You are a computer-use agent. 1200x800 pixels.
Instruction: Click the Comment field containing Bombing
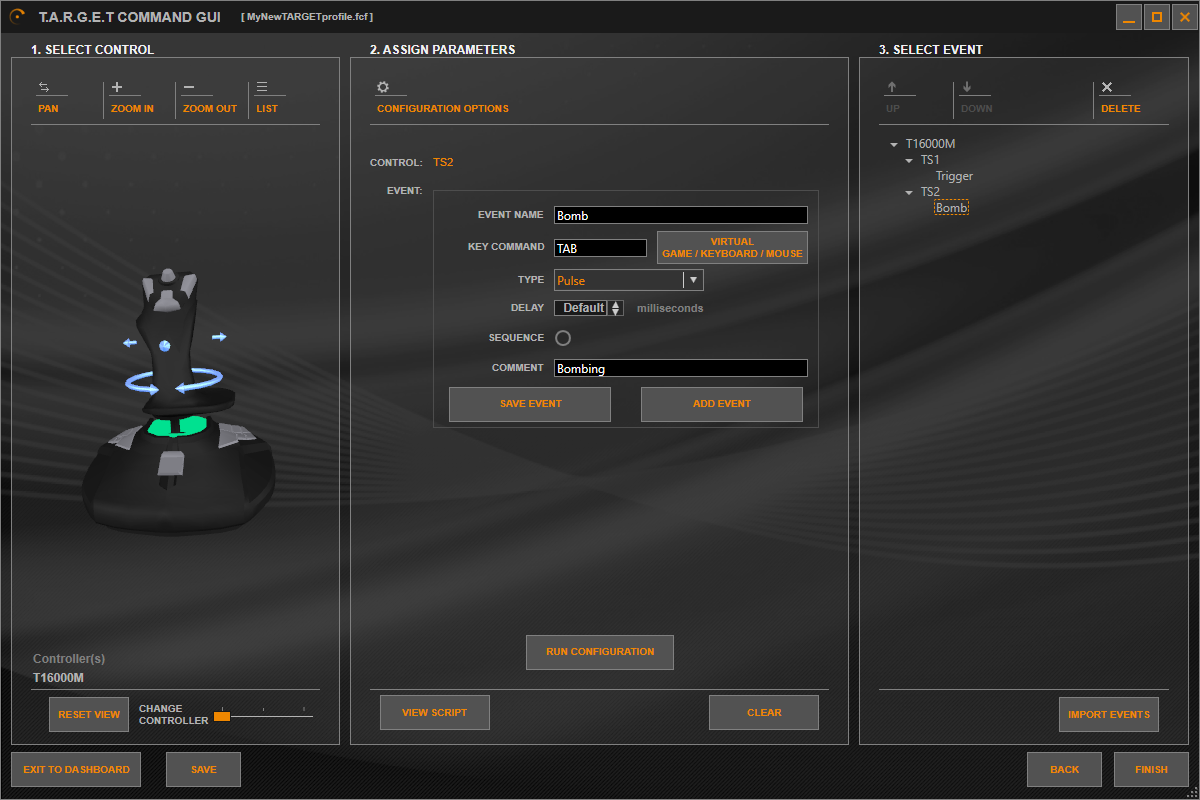coord(680,368)
